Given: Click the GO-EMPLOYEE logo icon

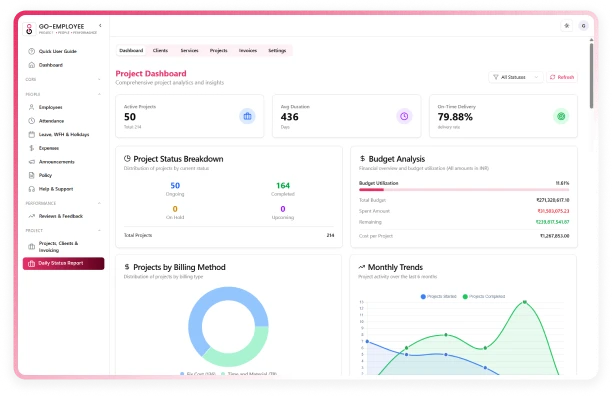Looking at the screenshot, I should pyautogui.click(x=29, y=29).
